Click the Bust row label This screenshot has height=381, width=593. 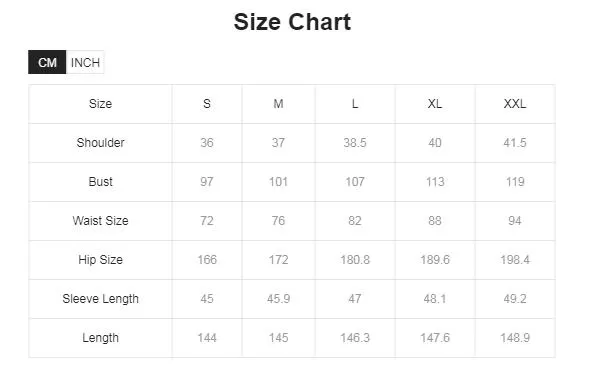(100, 182)
